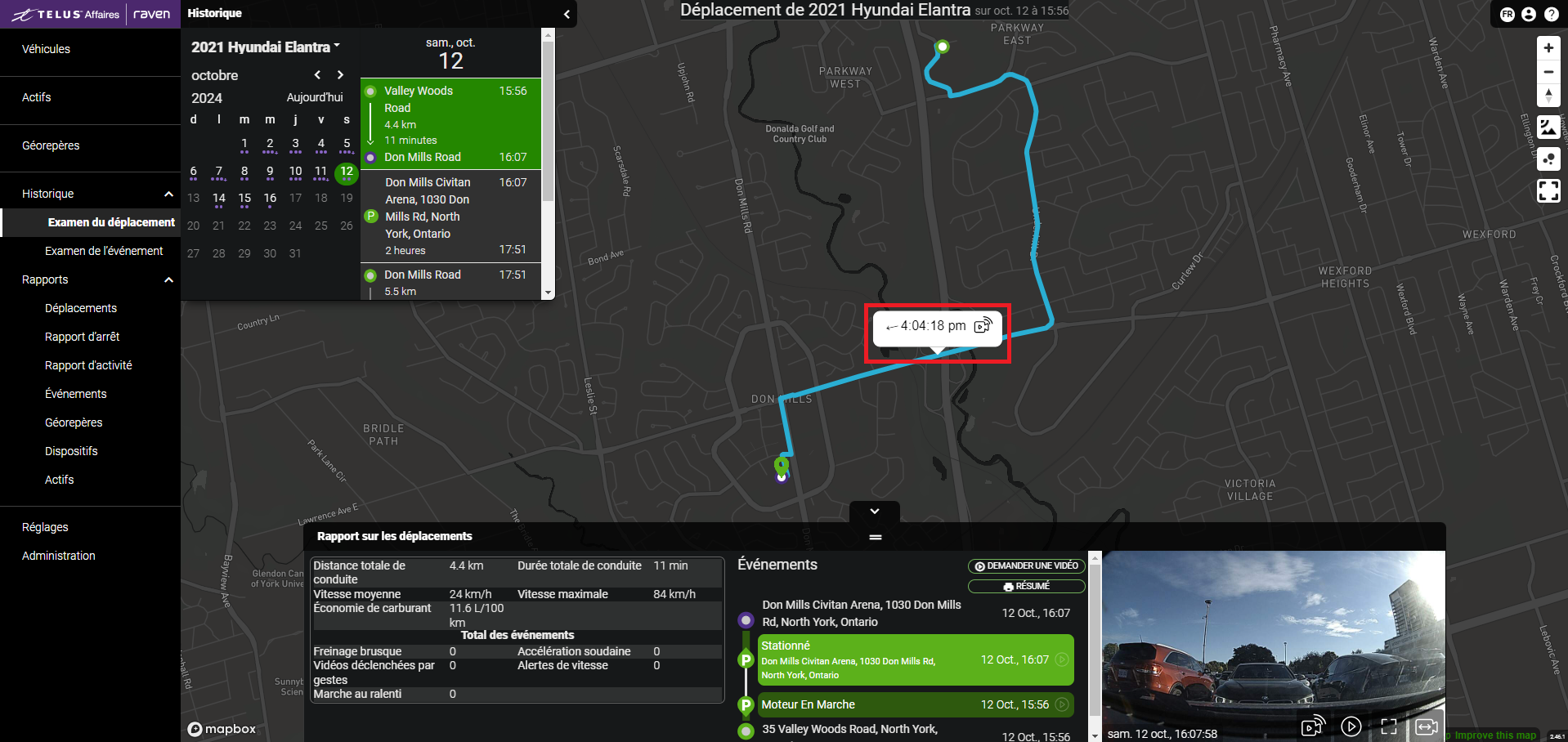Select the Moteur En Marche event row
1568x742 pixels.
pyautogui.click(x=916, y=704)
